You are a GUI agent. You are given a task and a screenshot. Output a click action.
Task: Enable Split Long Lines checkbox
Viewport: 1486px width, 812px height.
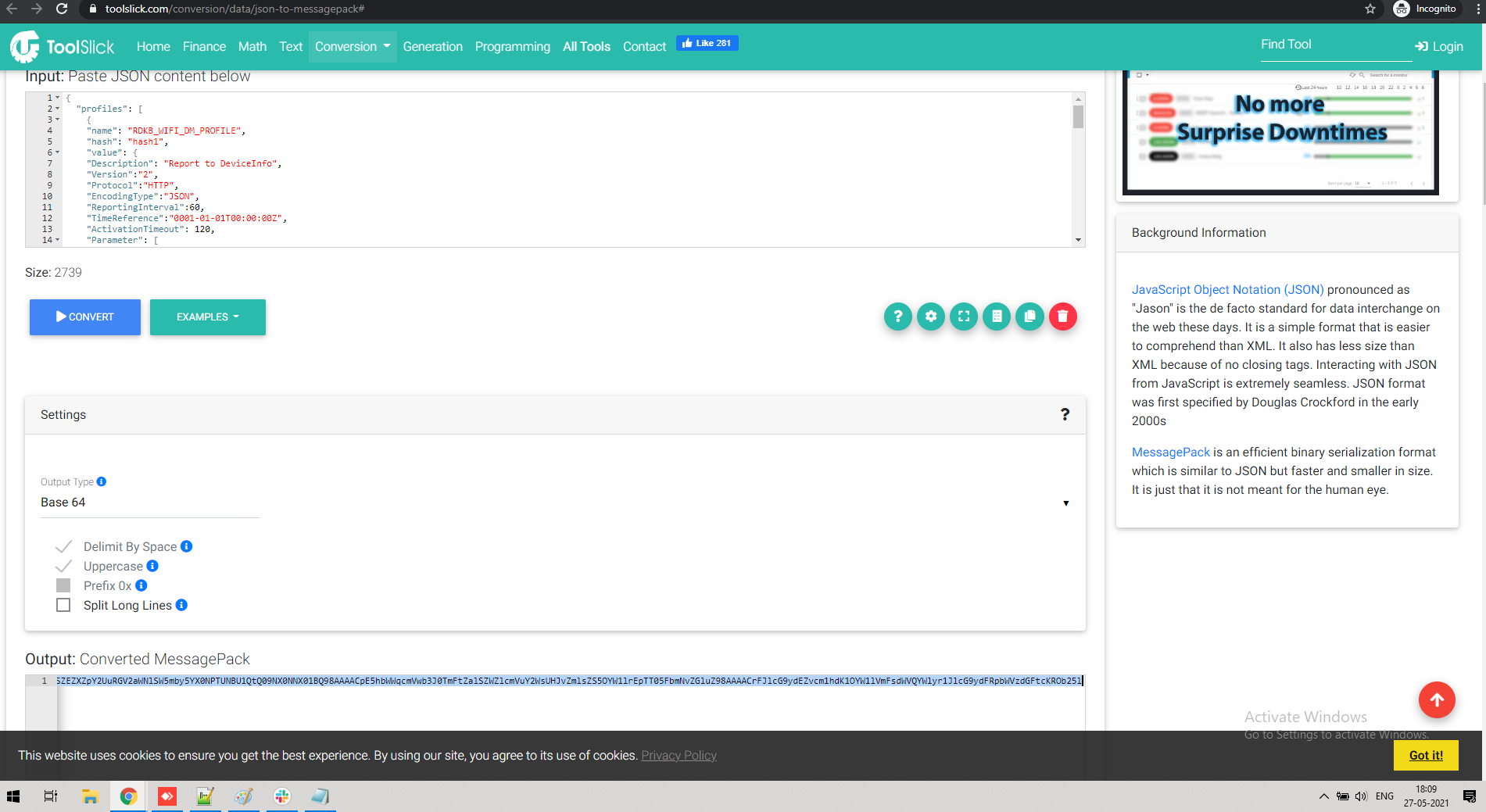(x=63, y=605)
